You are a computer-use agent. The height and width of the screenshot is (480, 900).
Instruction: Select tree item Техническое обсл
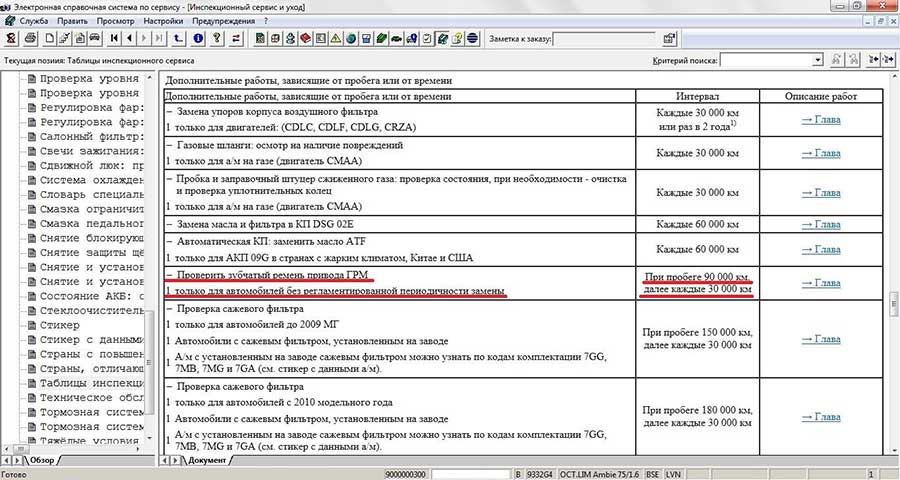pyautogui.click(x=92, y=397)
